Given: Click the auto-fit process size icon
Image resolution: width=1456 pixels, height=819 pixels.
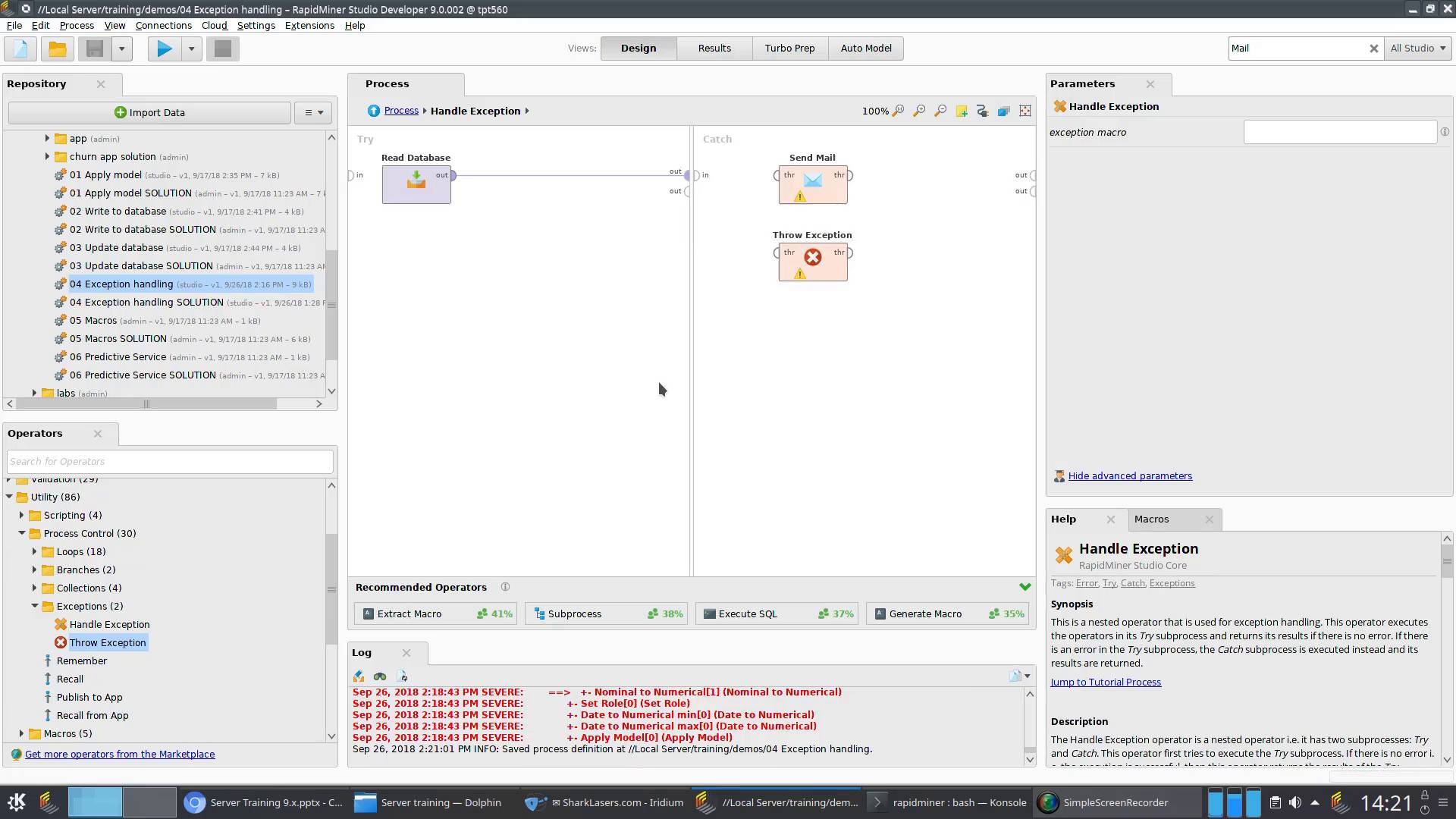Looking at the screenshot, I should tap(1025, 111).
